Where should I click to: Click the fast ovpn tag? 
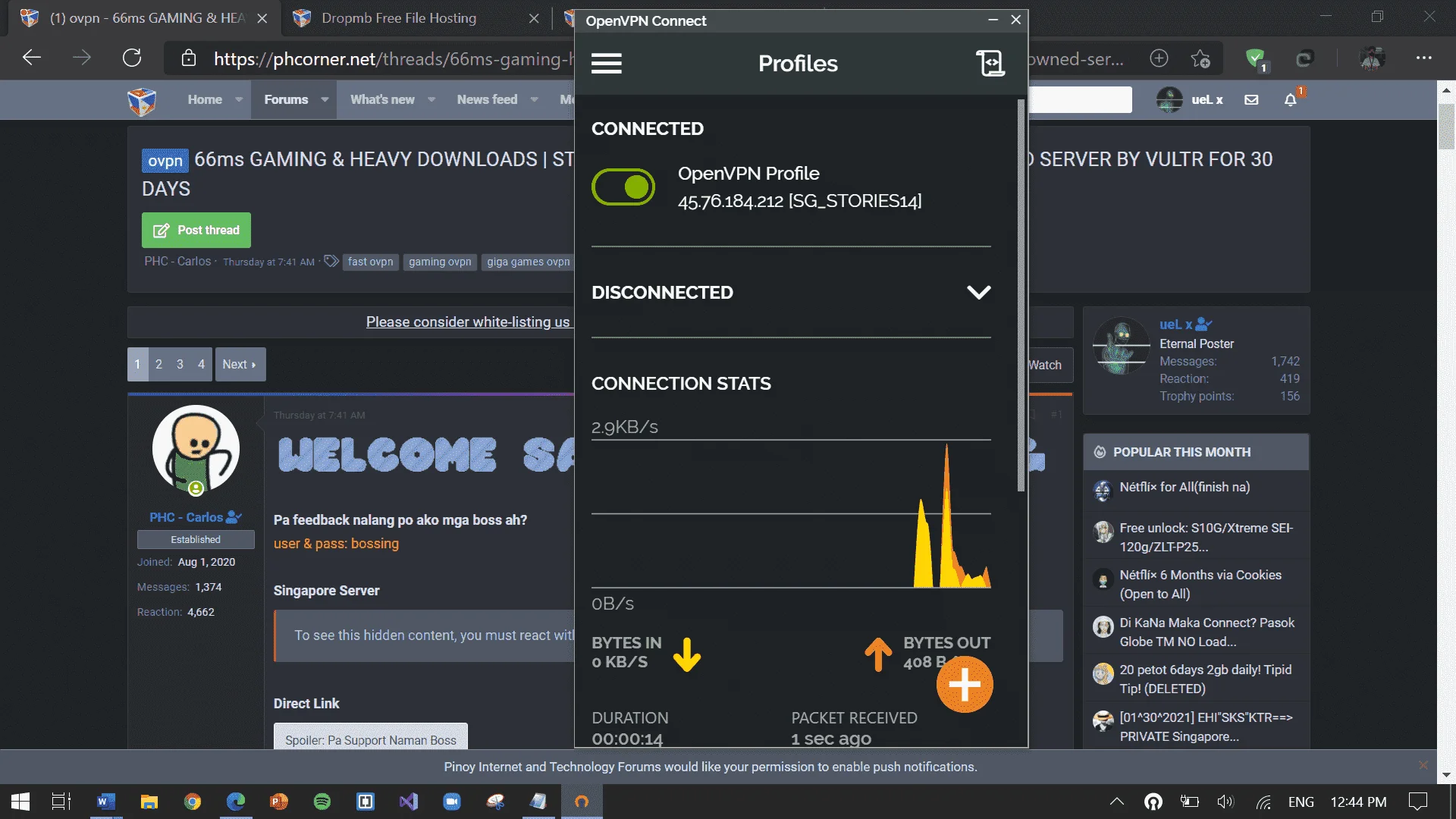pyautogui.click(x=370, y=262)
